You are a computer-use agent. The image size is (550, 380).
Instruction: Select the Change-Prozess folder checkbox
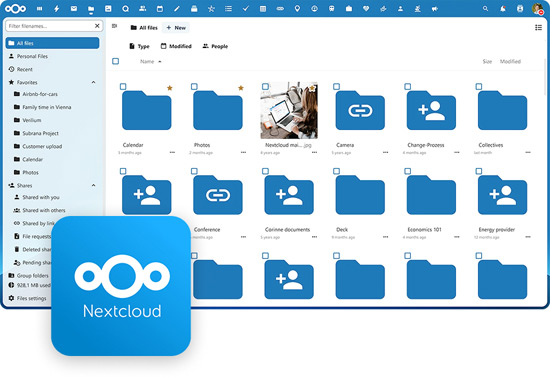(408, 86)
